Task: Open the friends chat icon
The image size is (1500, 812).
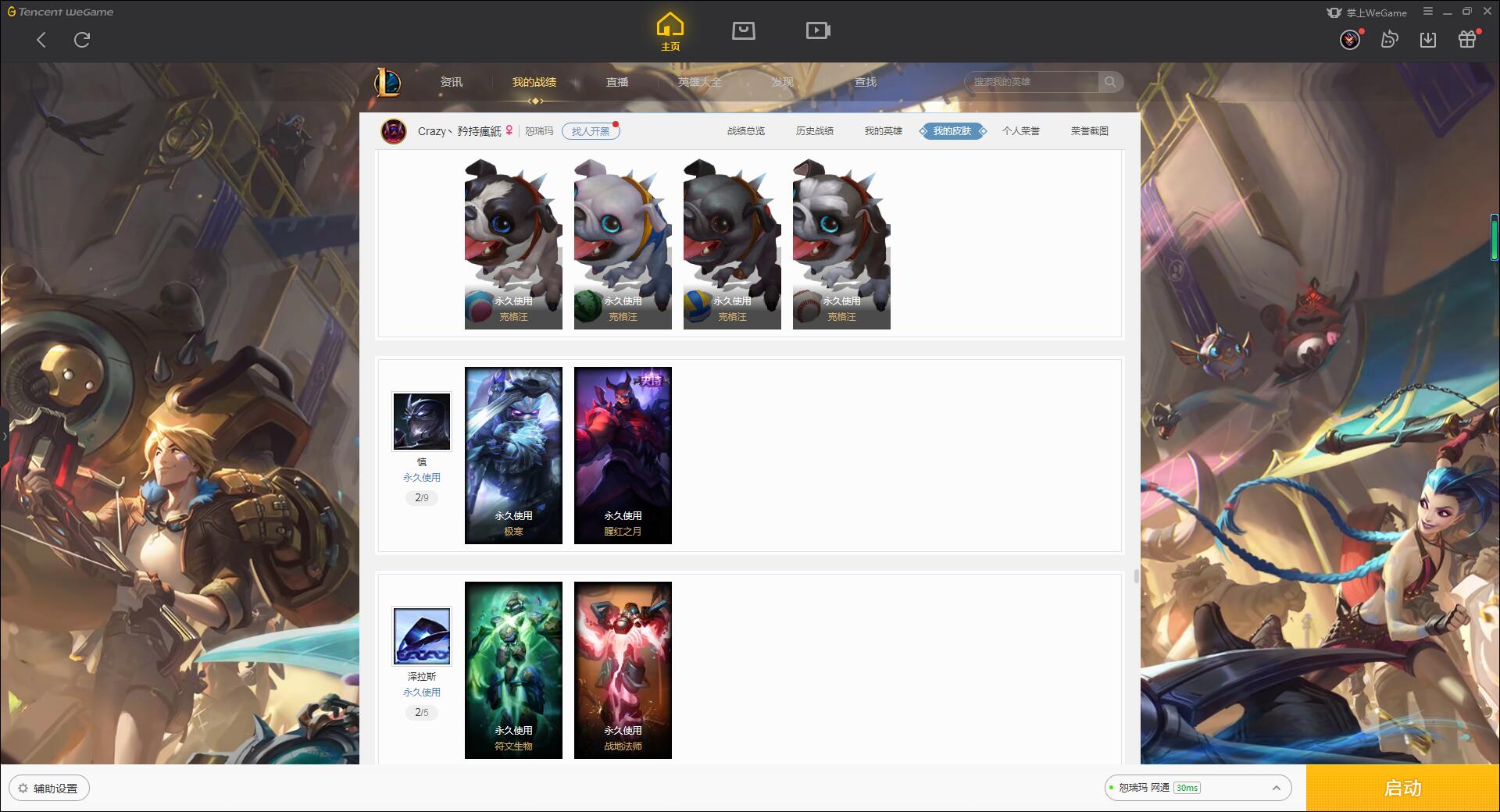Action: pos(1389,39)
